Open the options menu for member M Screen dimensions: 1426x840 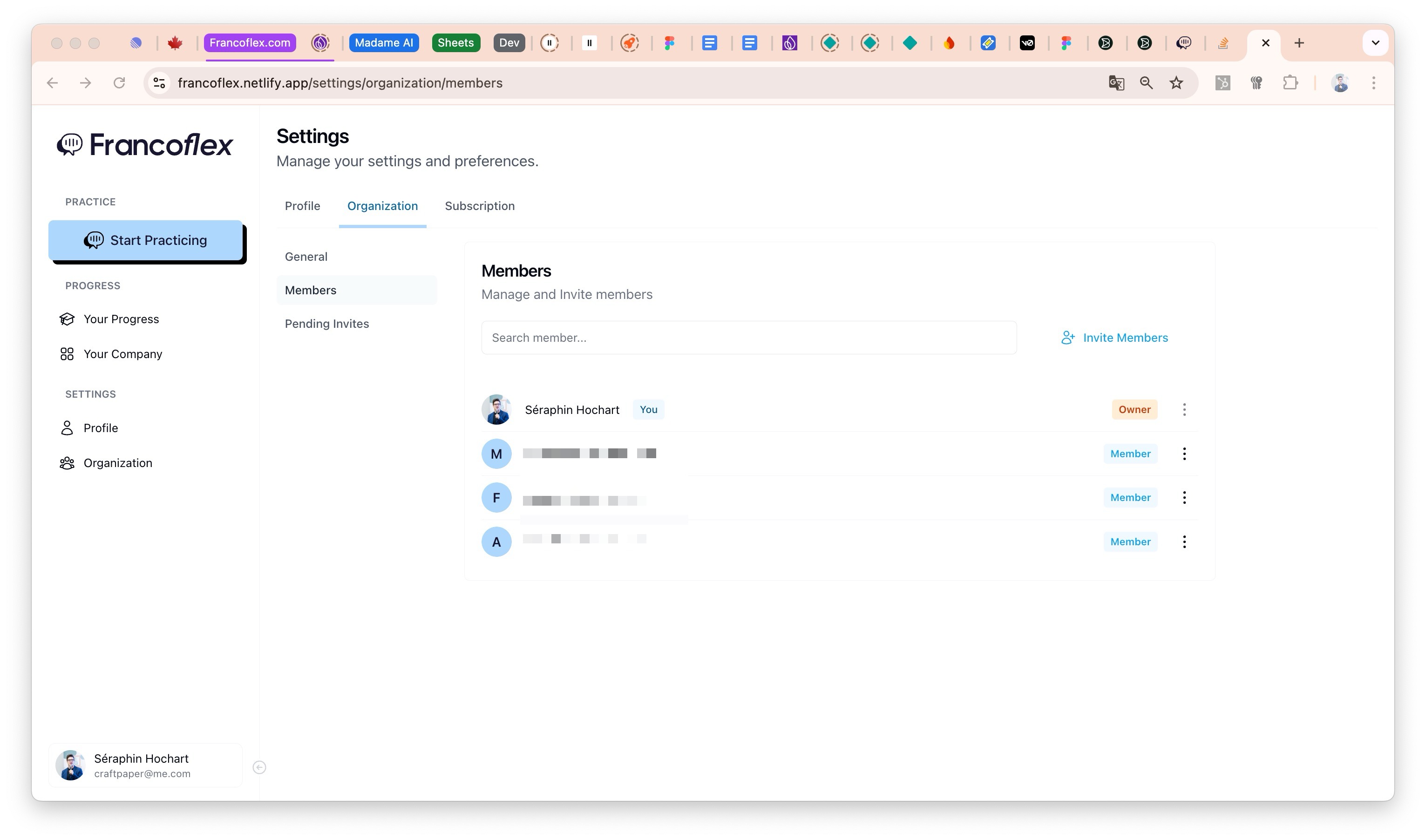(x=1184, y=454)
